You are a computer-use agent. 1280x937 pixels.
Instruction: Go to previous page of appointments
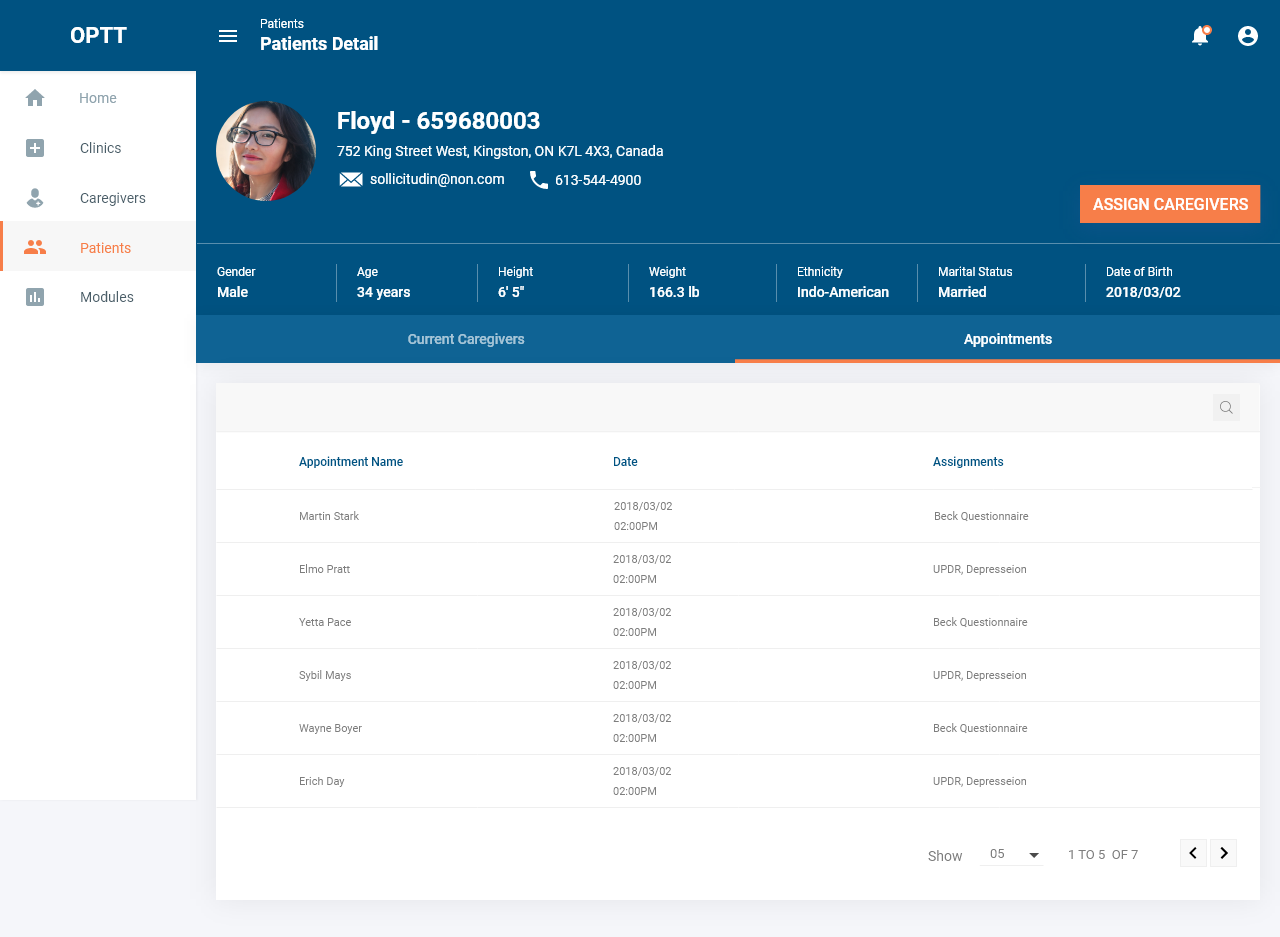coord(1193,853)
